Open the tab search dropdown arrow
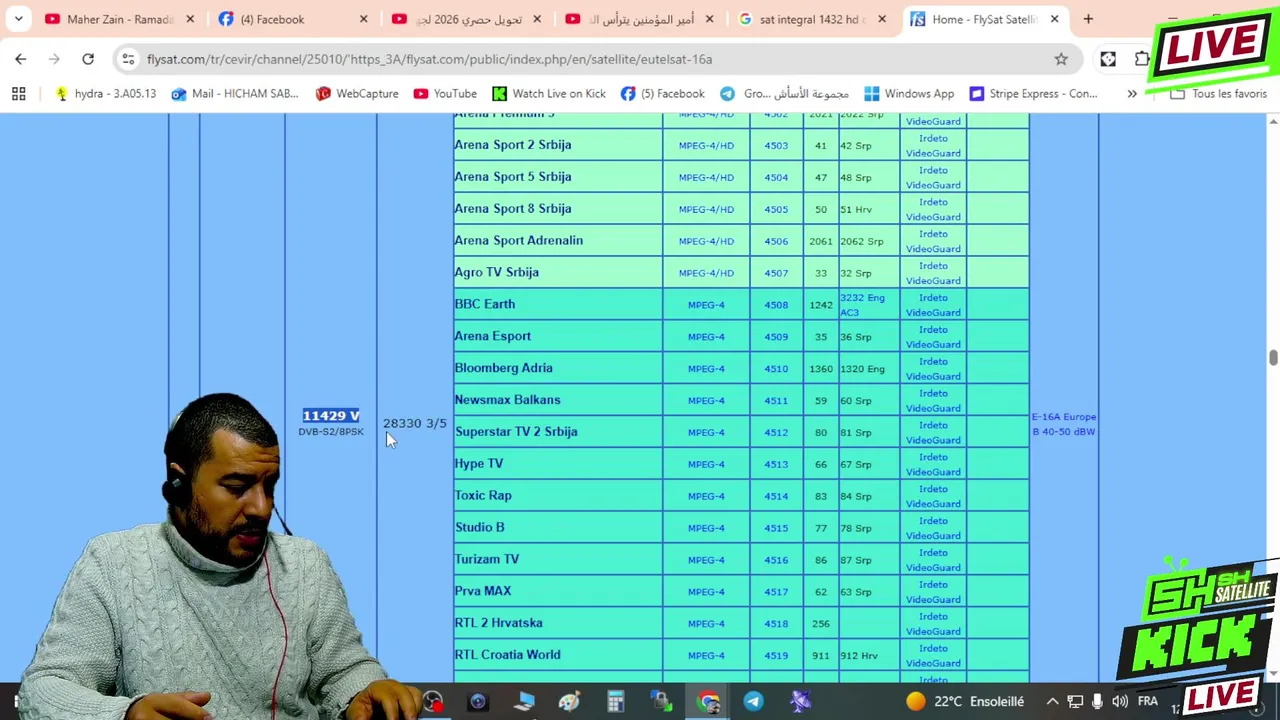 [x=18, y=19]
